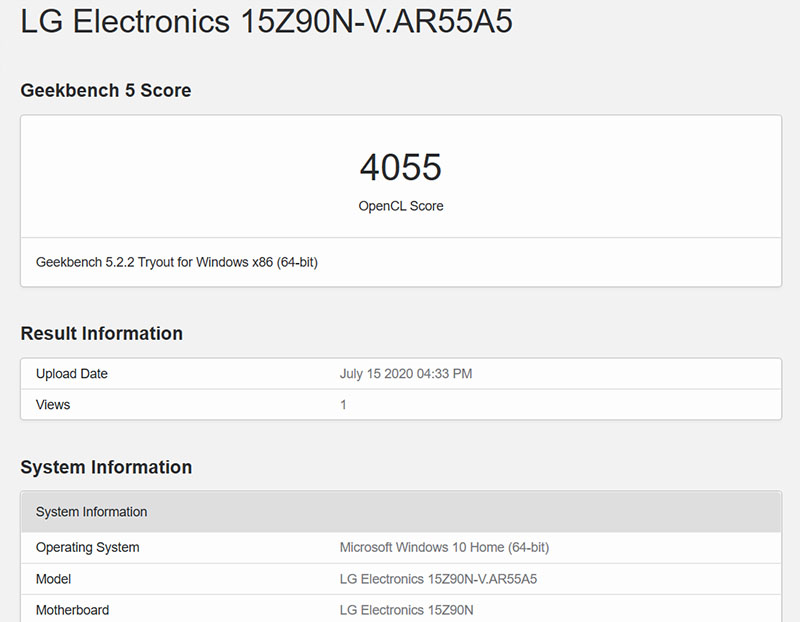Click the Result Information section heading

point(103,333)
